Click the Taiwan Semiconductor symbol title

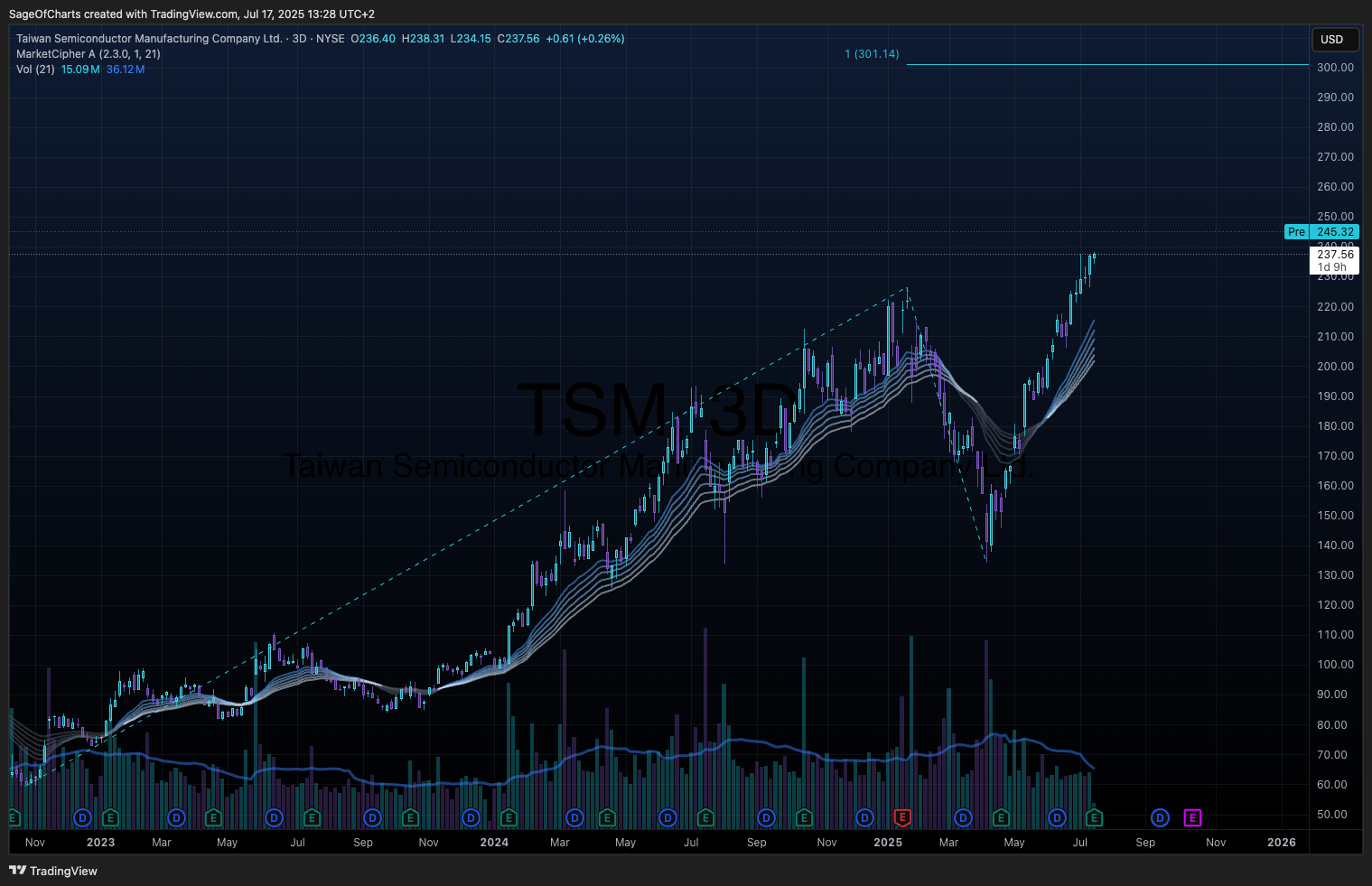point(149,39)
